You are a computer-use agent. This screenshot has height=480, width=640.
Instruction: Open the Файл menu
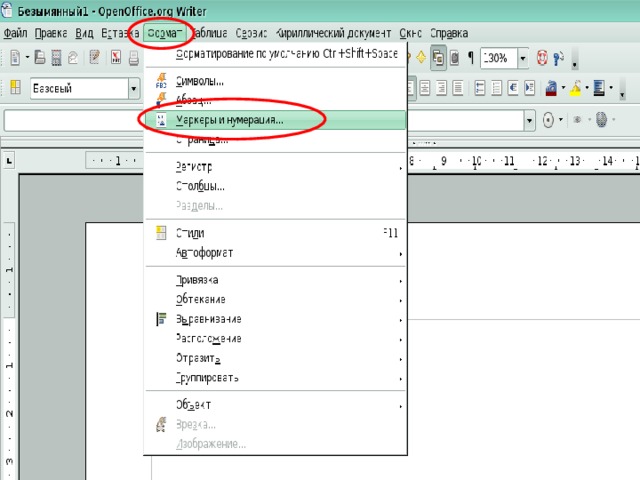(16, 33)
